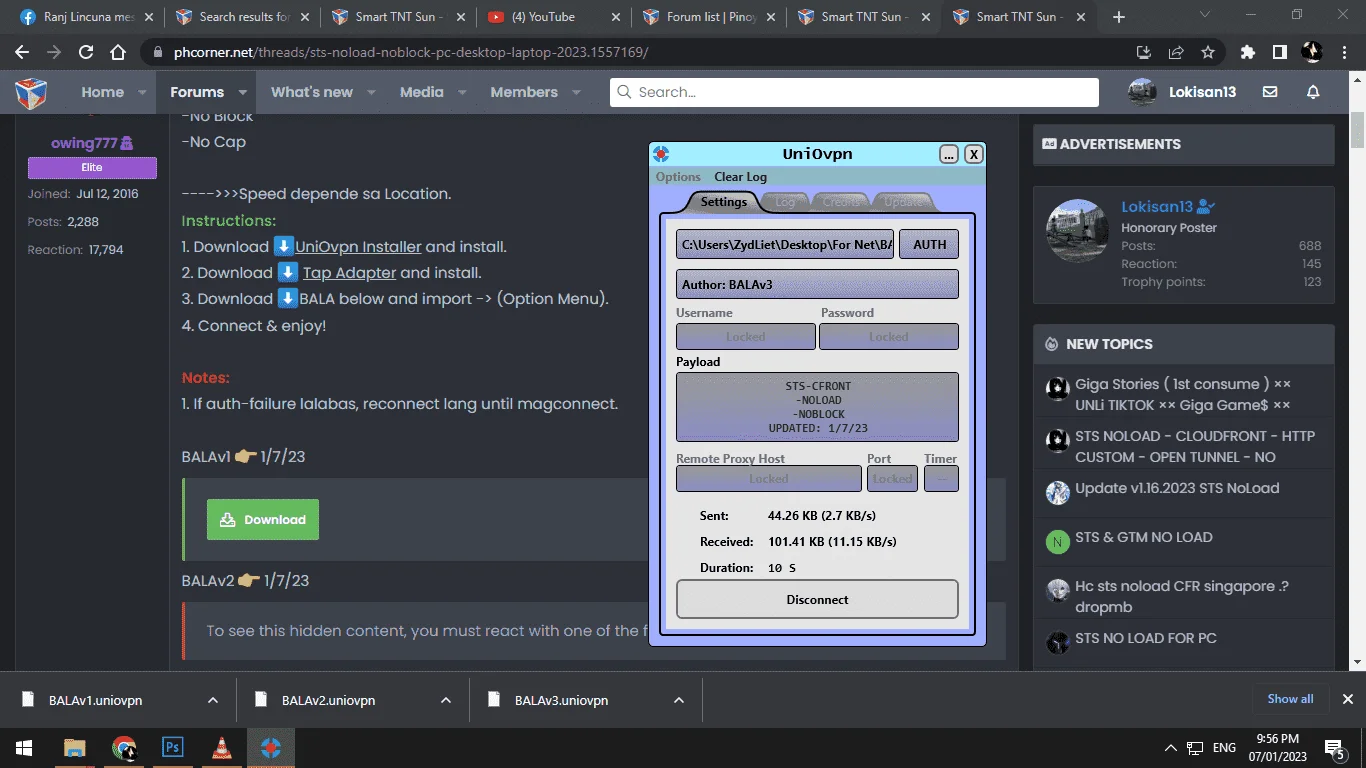The image size is (1366, 768).
Task: Click Show all downloads
Action: [1290, 699]
